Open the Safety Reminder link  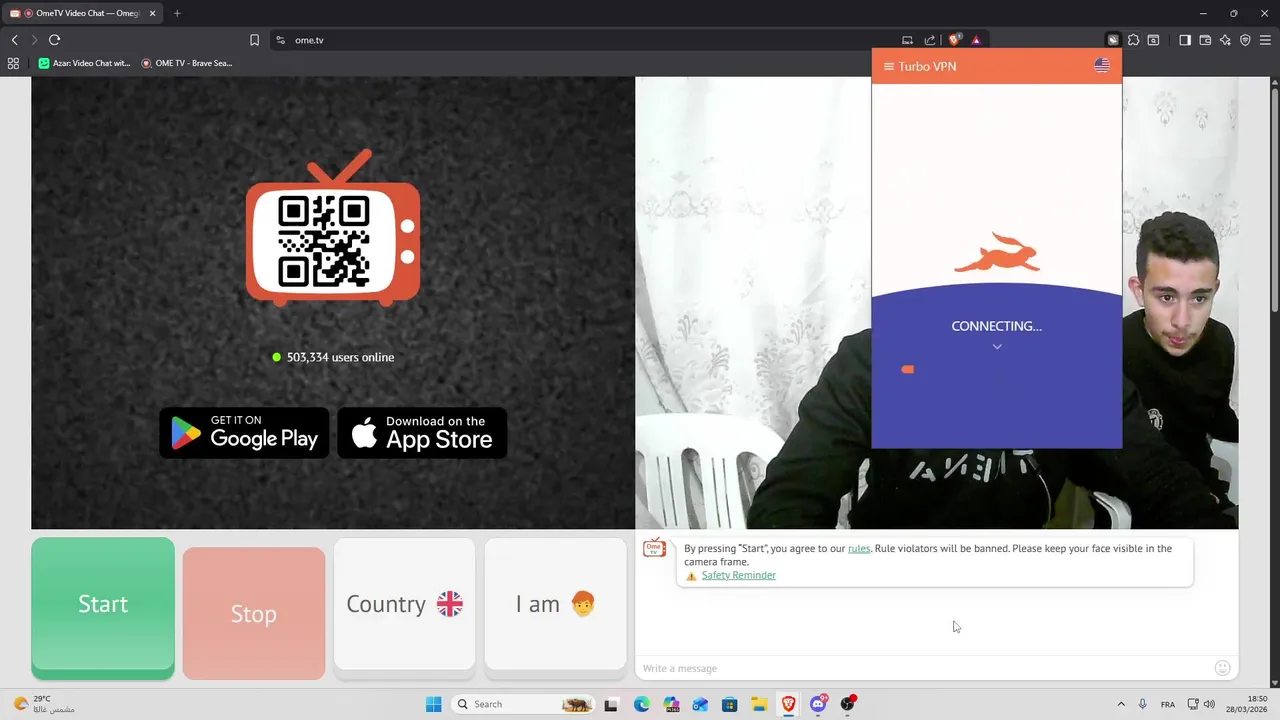pyautogui.click(x=738, y=575)
